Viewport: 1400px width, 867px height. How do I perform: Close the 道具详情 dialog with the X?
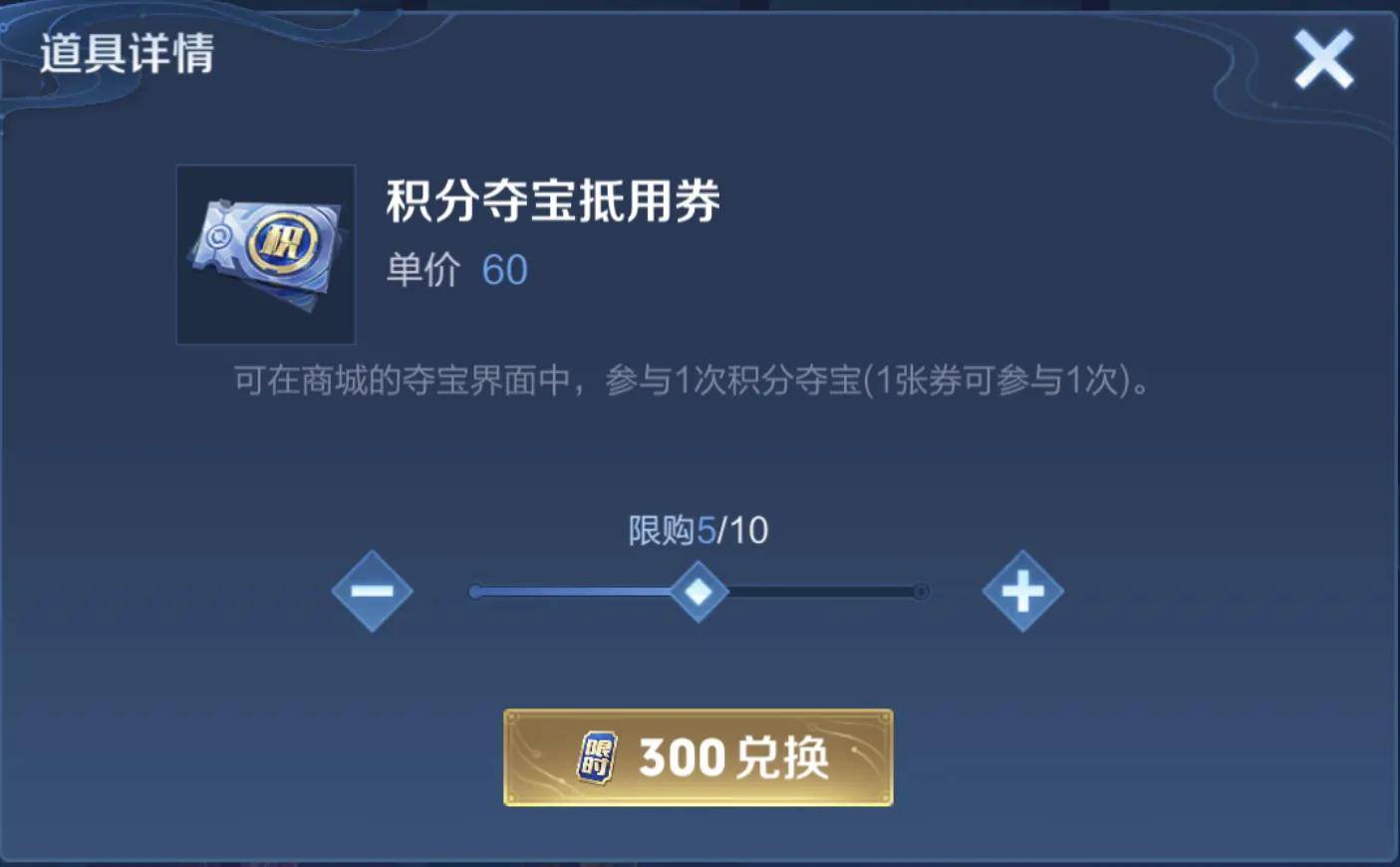[1323, 59]
